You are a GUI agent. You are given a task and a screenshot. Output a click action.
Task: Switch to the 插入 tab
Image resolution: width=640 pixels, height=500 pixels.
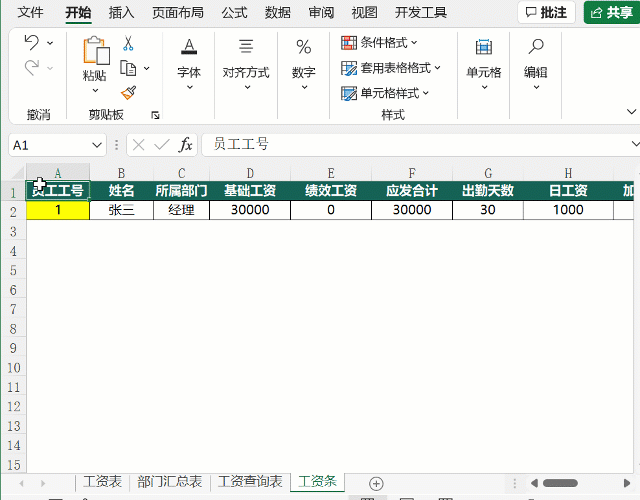(x=121, y=13)
